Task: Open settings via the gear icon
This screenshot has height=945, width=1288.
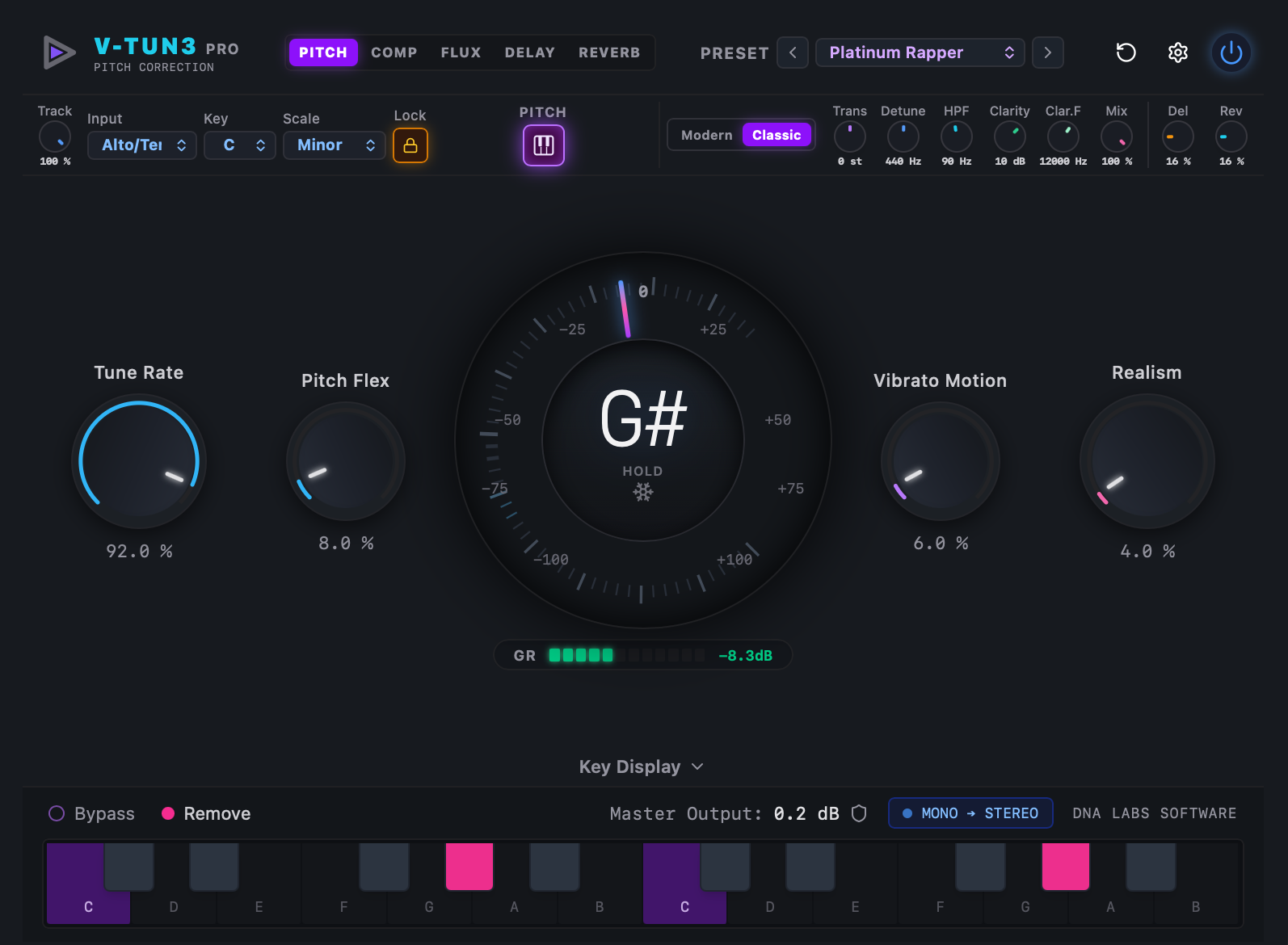Action: point(1178,52)
